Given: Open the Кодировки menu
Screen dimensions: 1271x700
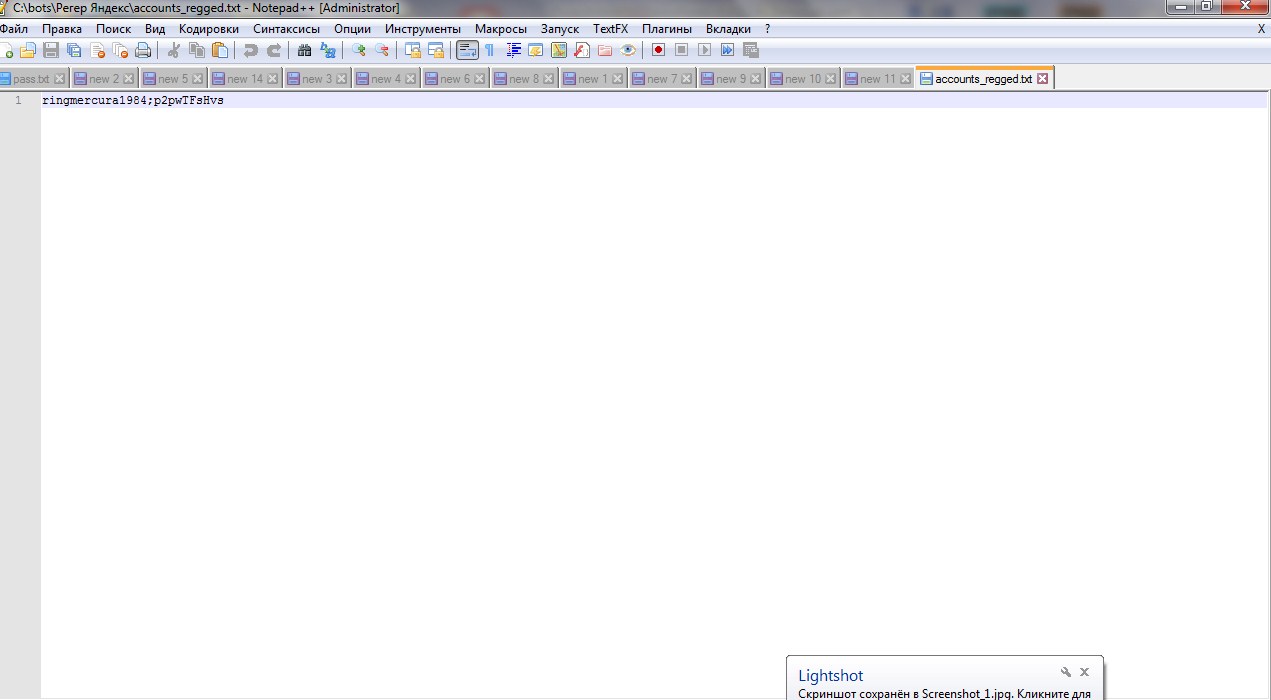Looking at the screenshot, I should tap(209, 29).
